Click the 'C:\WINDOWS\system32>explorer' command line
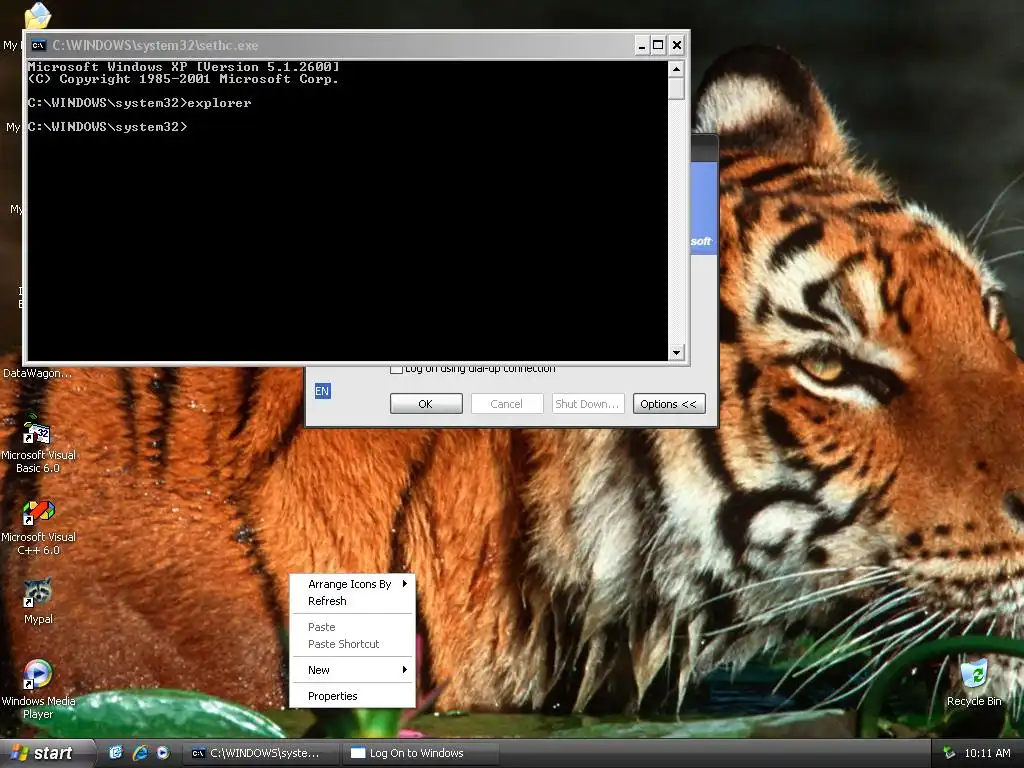This screenshot has width=1024, height=768. 139,103
